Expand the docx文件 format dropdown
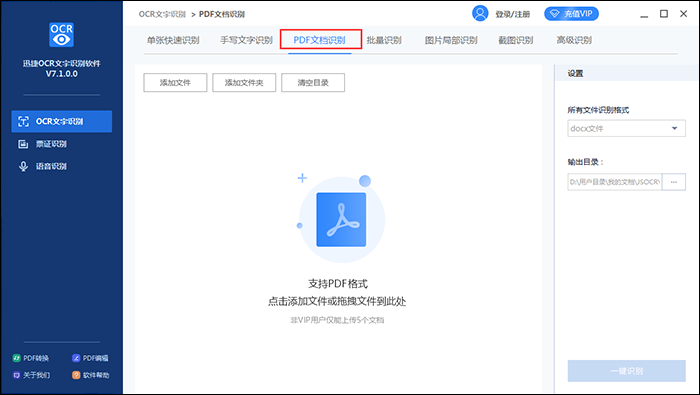 [x=626, y=129]
